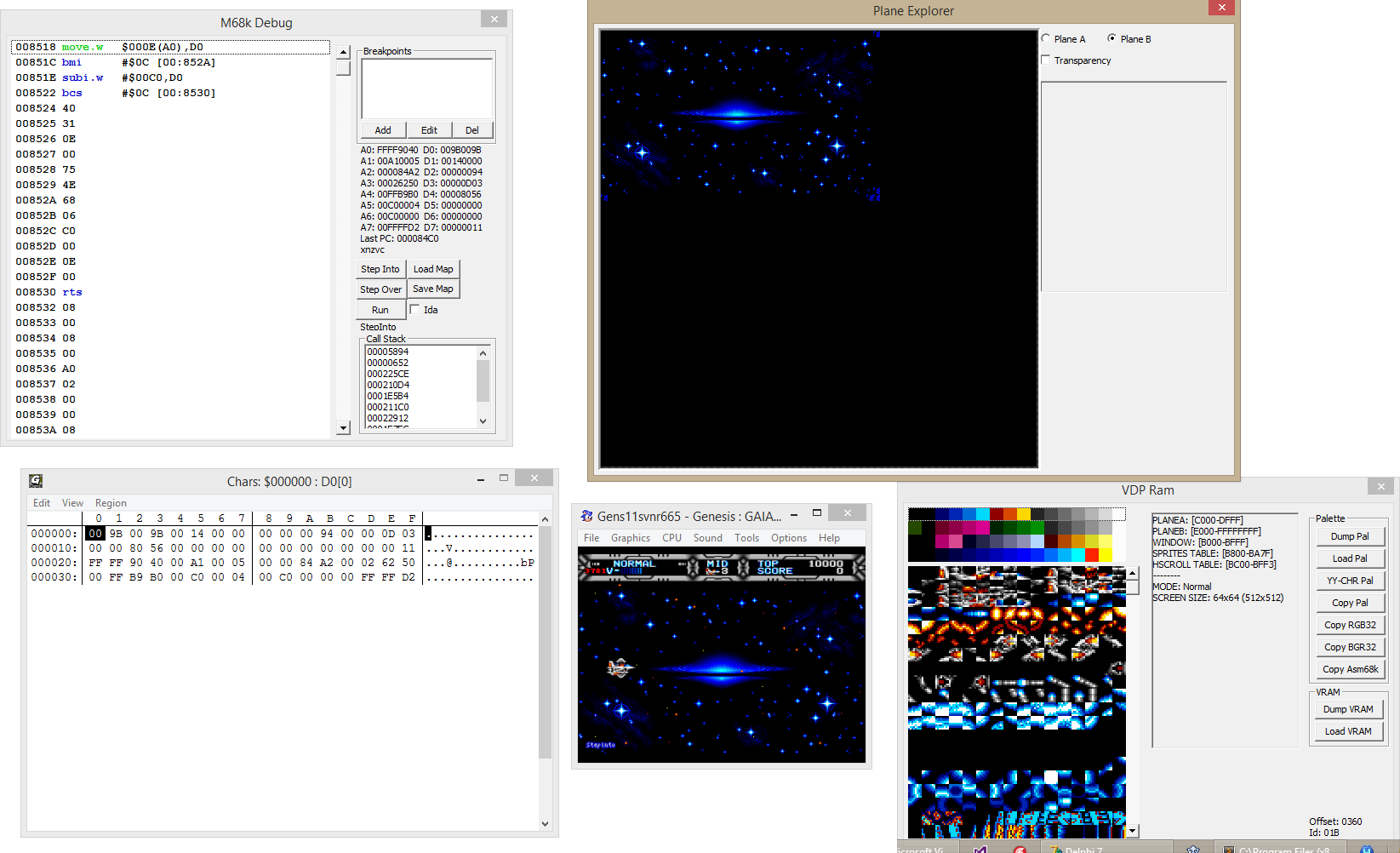1400x853 pixels.
Task: Open the Sound menu in Gens
Action: point(707,538)
